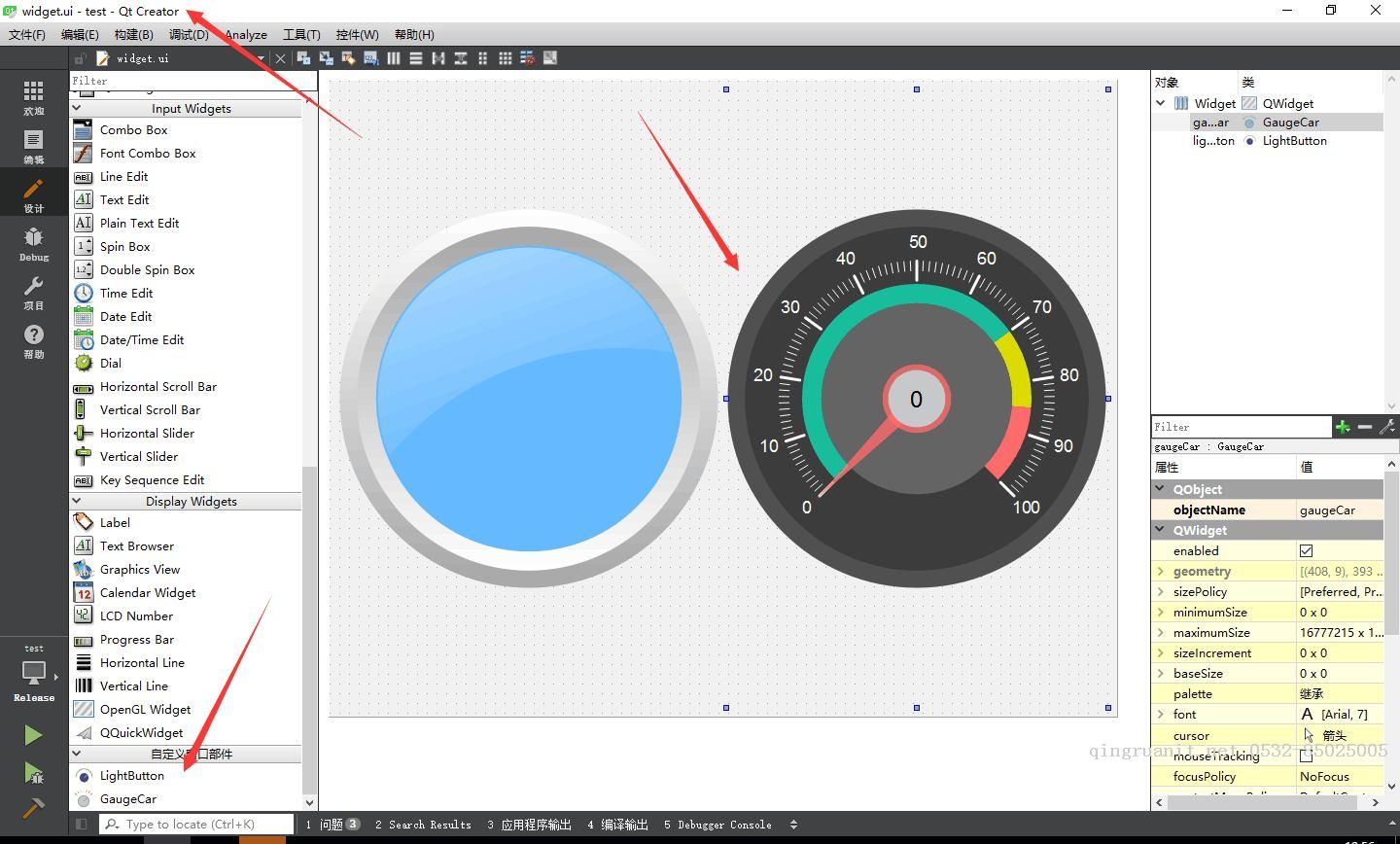Collapse the Widget node in object tree
This screenshot has height=844, width=1400.
[x=1161, y=103]
